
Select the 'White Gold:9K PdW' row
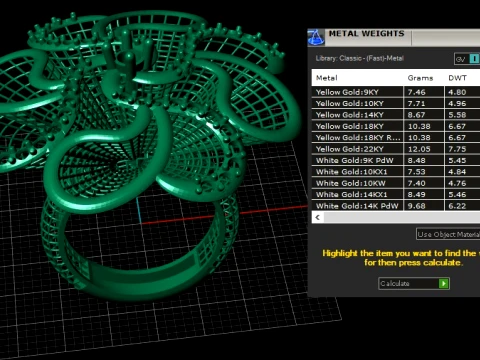pos(396,160)
